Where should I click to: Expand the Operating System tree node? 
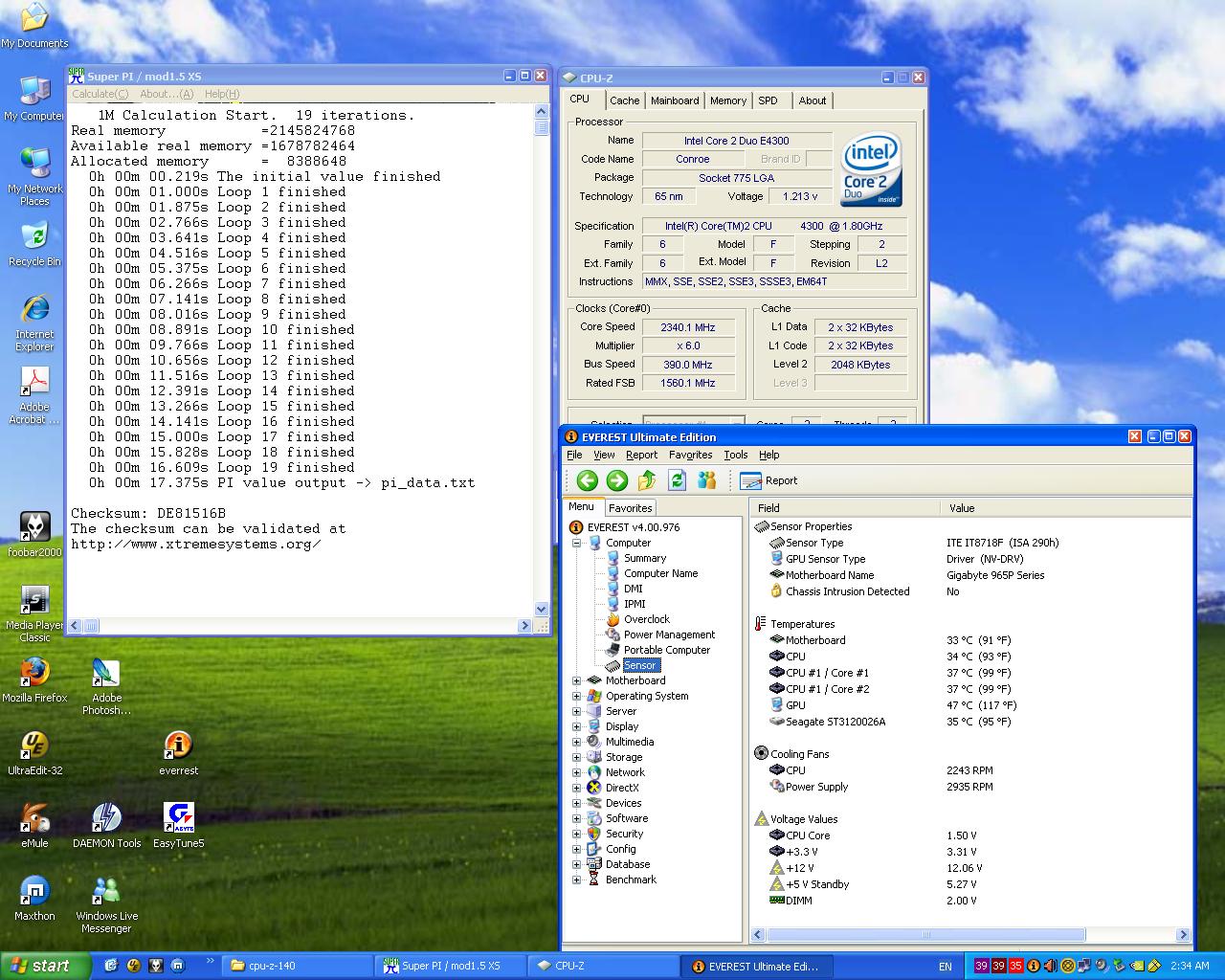(577, 696)
